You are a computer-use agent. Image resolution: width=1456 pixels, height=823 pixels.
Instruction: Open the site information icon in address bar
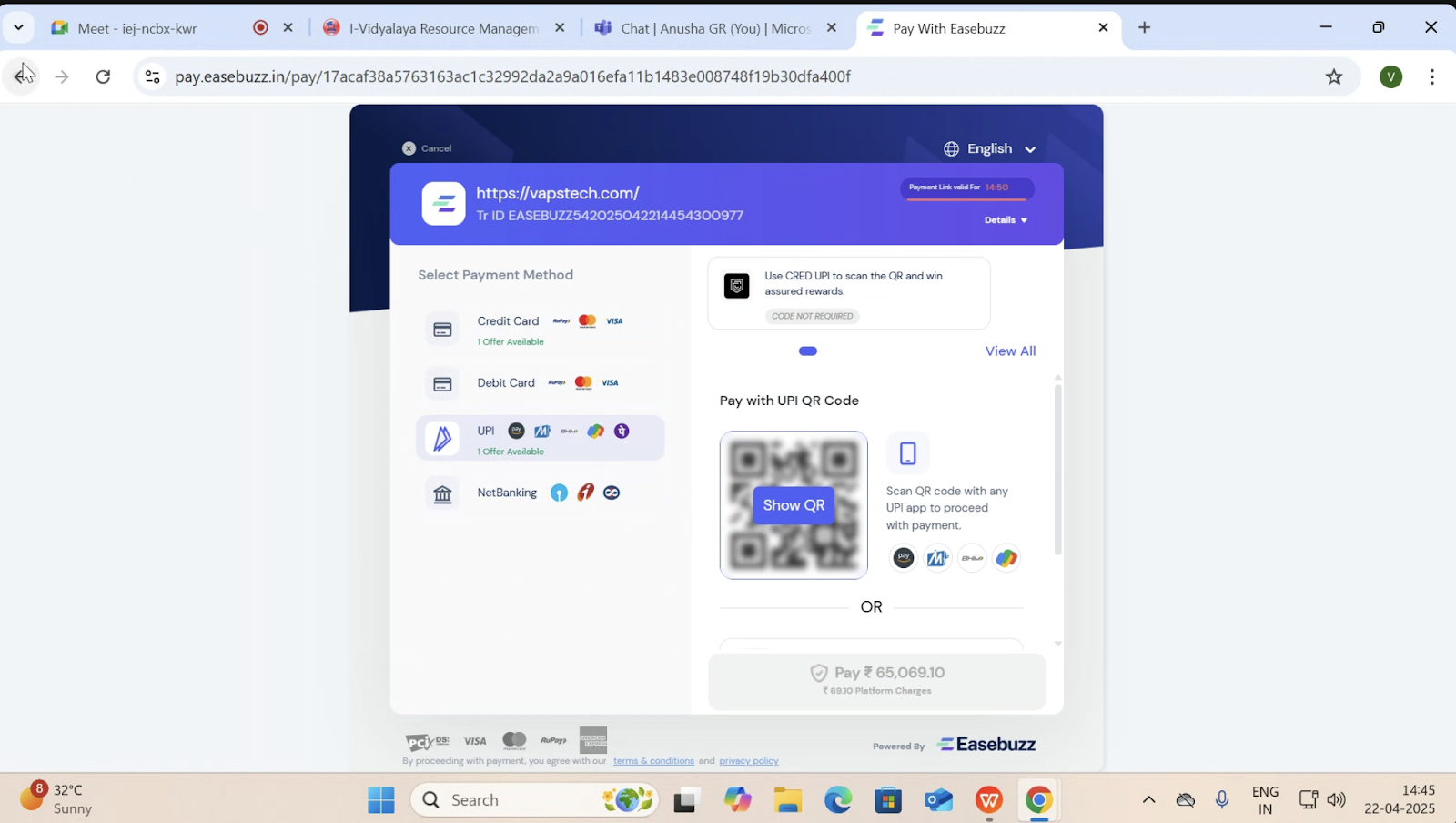click(x=153, y=76)
